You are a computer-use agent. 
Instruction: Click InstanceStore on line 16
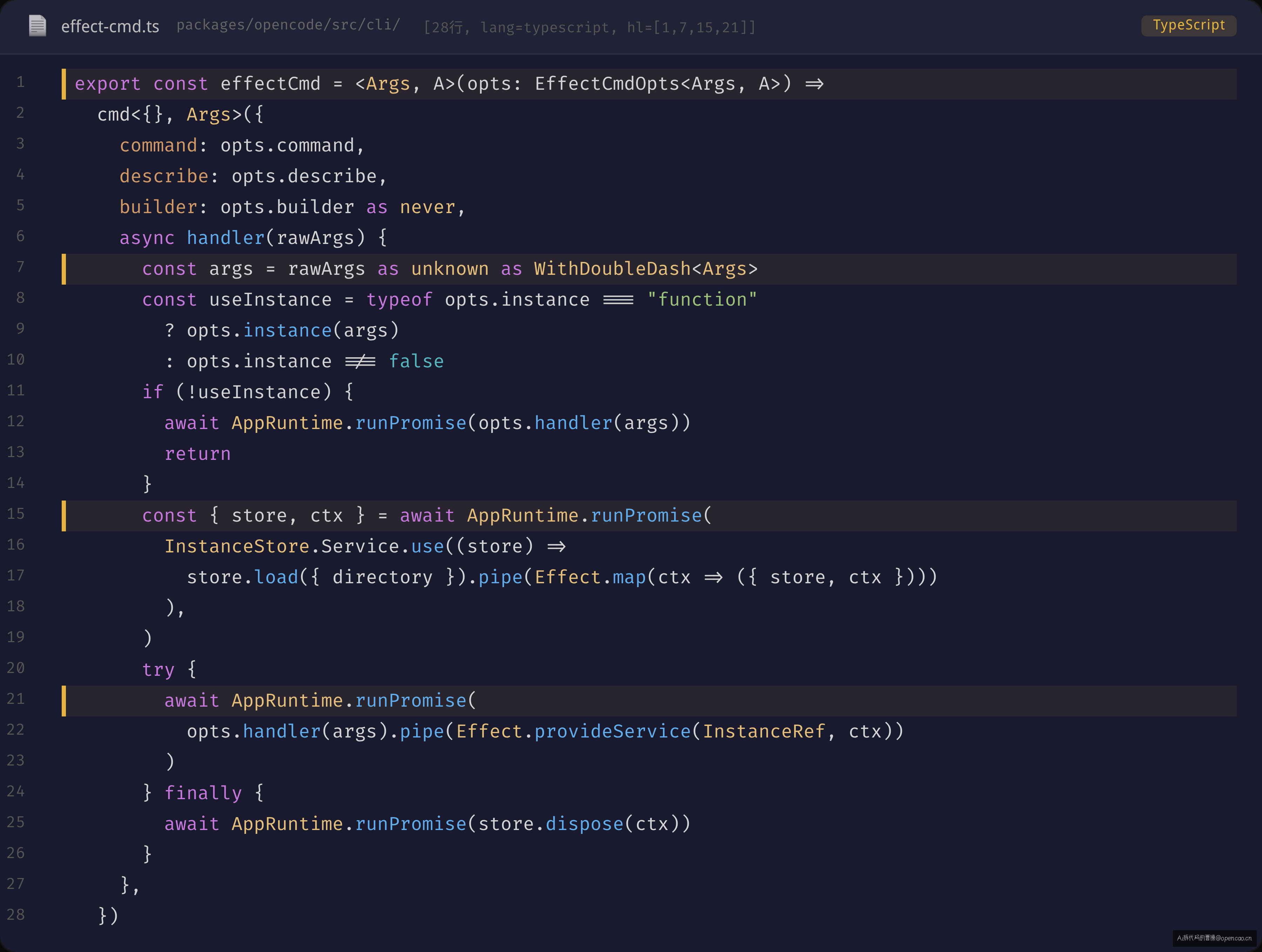[237, 546]
